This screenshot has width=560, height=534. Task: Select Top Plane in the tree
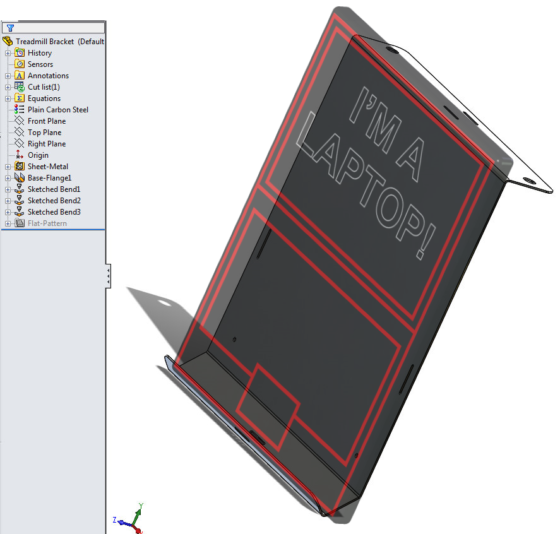coord(44,133)
